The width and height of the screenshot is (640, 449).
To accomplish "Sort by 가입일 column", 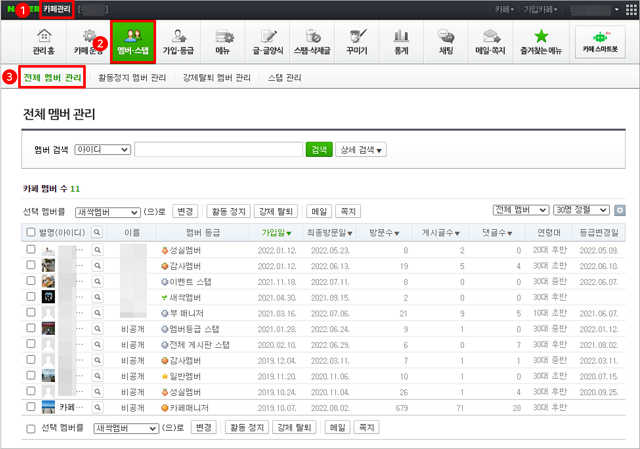I will pos(276,233).
